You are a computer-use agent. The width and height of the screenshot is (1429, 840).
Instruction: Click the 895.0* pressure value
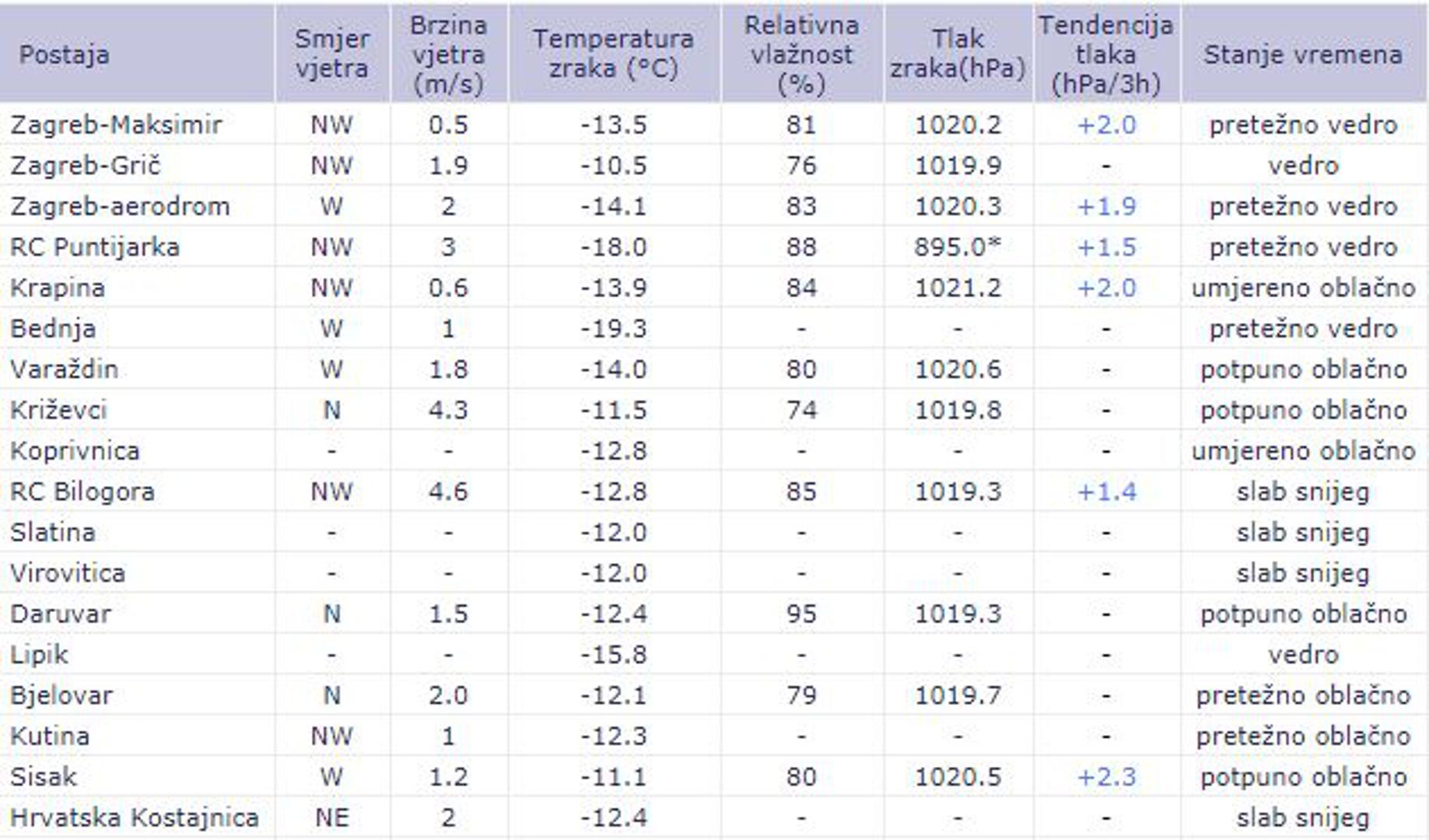[958, 247]
